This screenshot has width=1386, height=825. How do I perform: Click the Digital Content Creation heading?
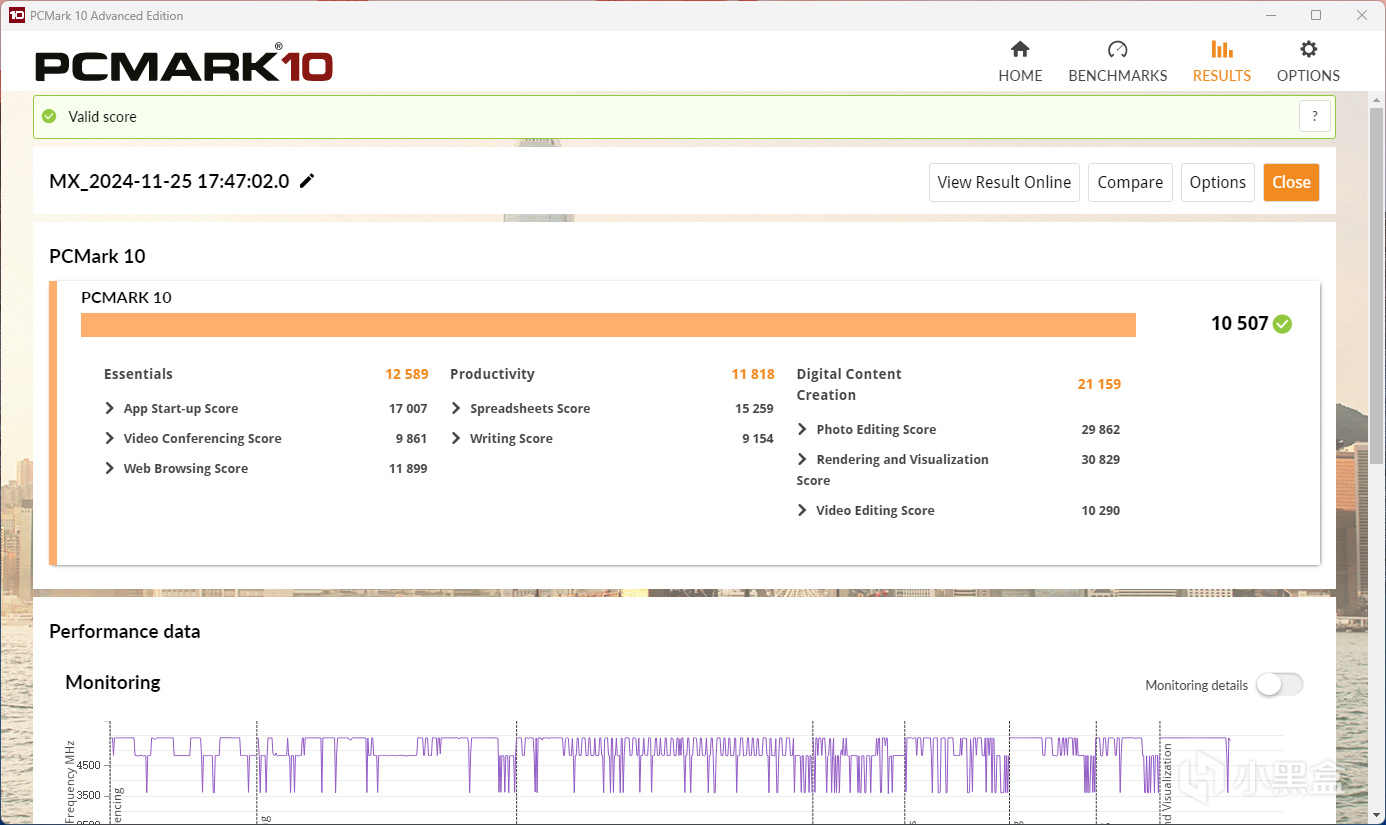click(849, 384)
